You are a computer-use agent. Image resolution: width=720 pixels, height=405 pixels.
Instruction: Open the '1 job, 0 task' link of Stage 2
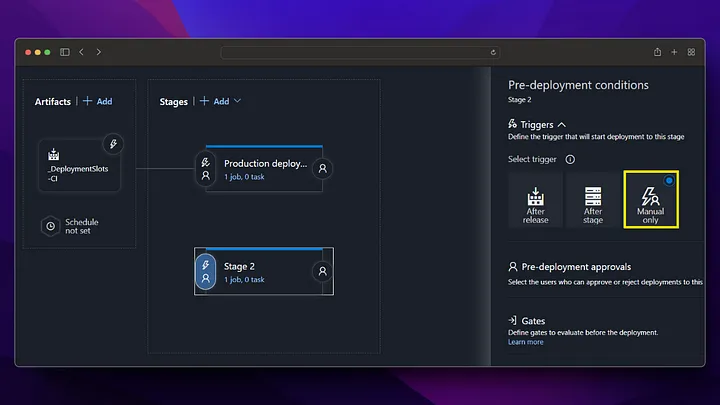pyautogui.click(x=244, y=280)
